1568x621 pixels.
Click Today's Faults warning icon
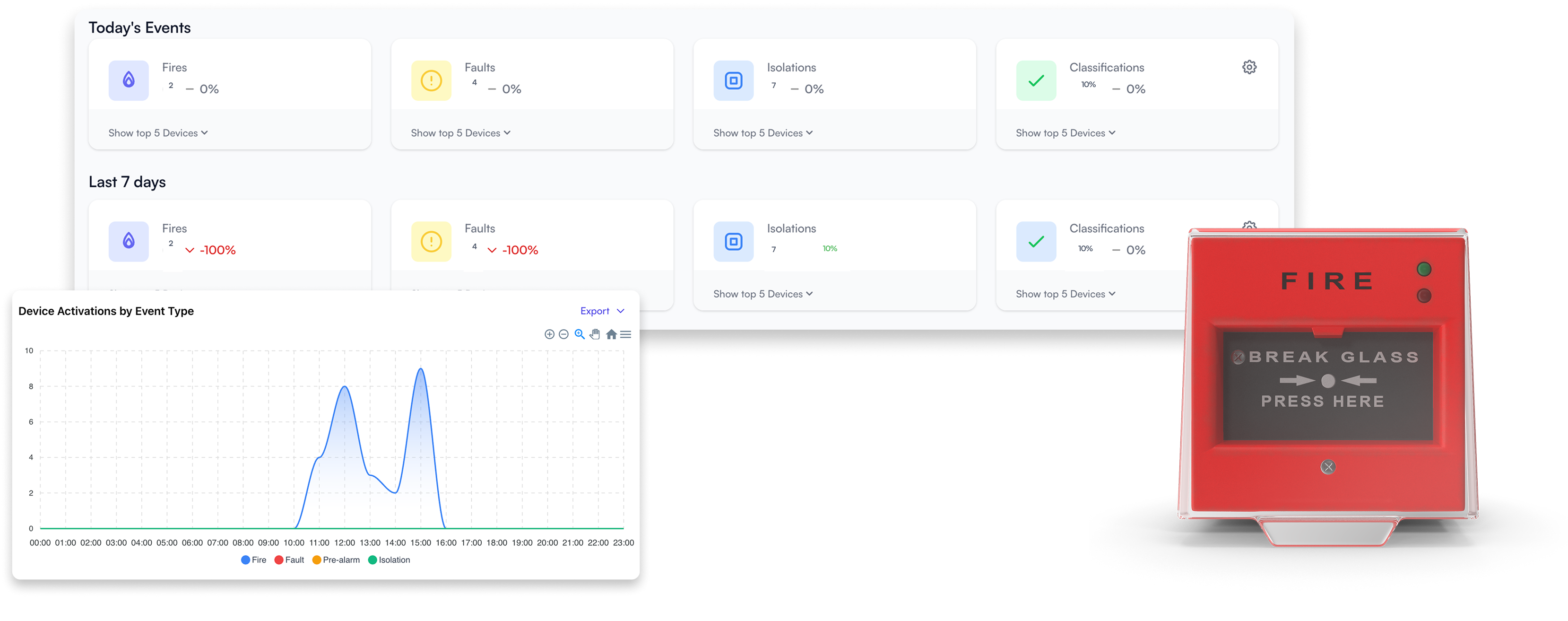pos(431,80)
